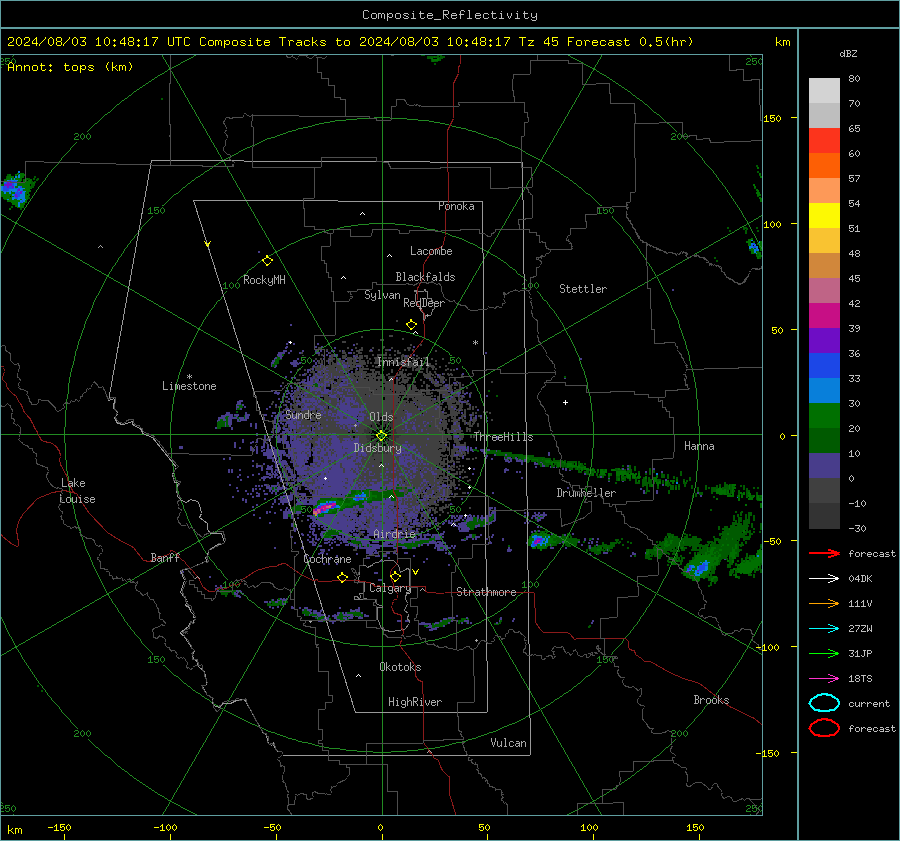The height and width of the screenshot is (841, 900).
Task: Select the white 04DK track arrow
Action: (x=824, y=579)
